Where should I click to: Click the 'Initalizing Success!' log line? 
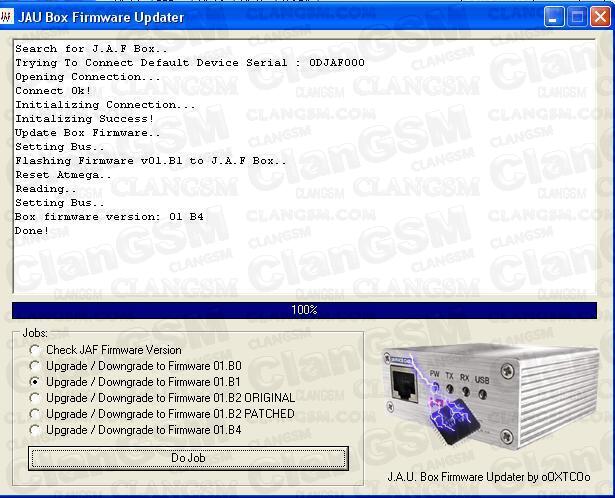(84, 119)
